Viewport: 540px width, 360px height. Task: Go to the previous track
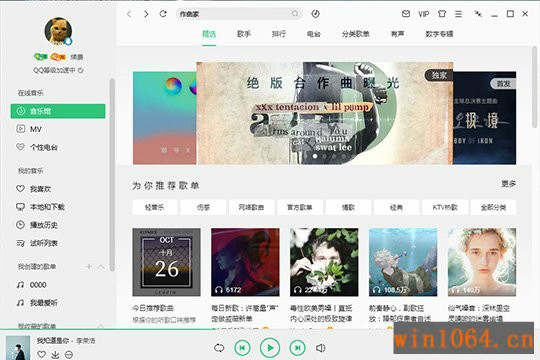coord(242,348)
